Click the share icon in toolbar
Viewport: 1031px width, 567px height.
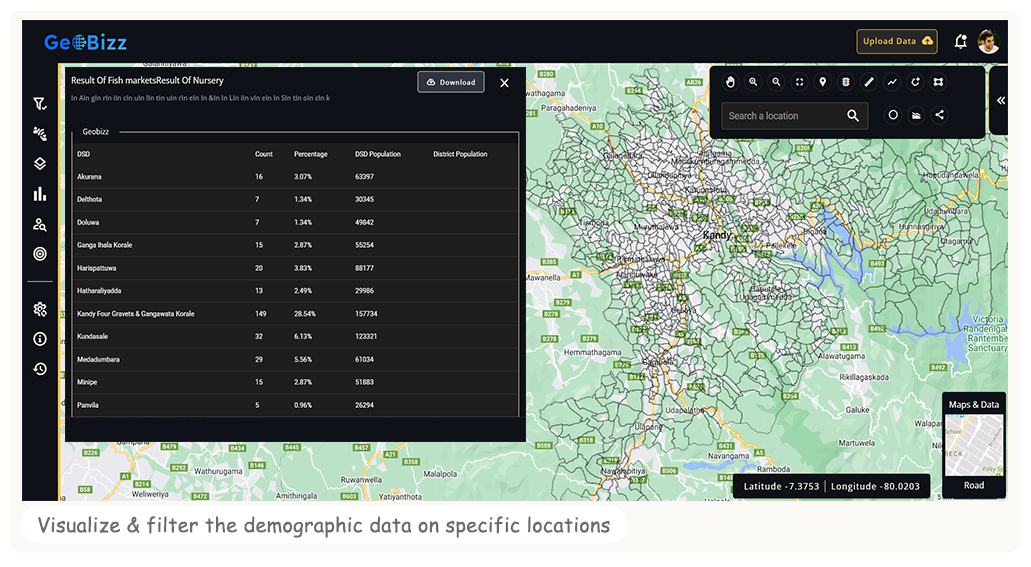pyautogui.click(x=940, y=115)
